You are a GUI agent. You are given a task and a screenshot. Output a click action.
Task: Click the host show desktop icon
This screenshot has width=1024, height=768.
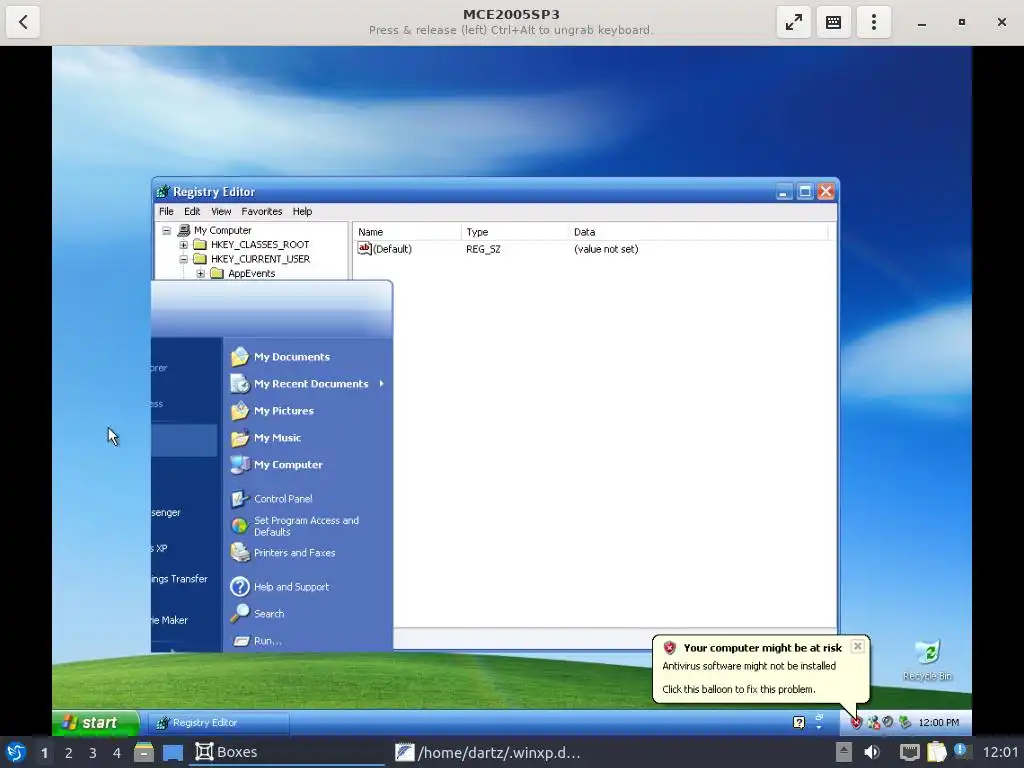point(172,753)
